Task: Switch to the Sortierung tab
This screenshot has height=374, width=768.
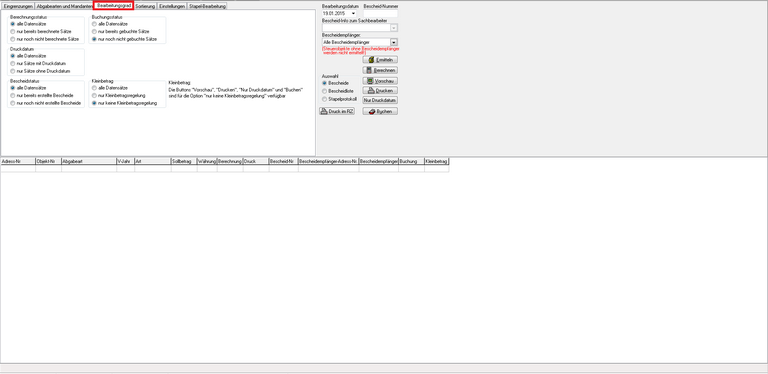Action: coord(145,6)
